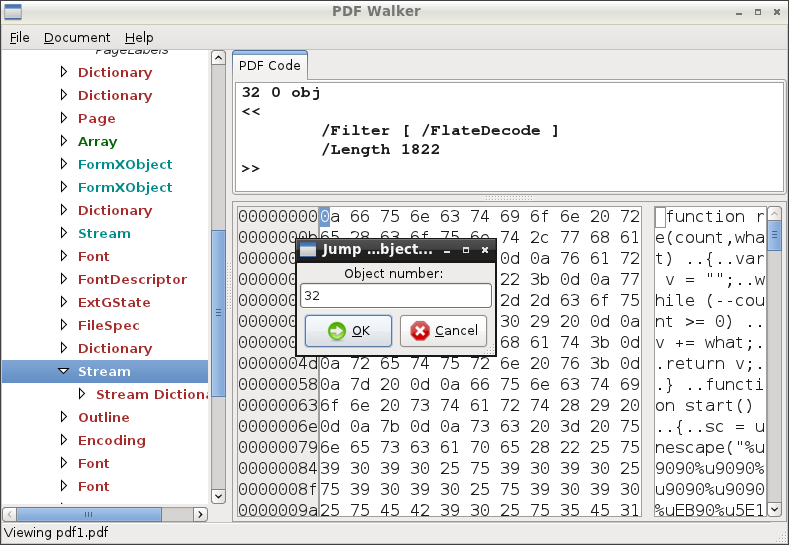
Task: Expand the Stream Dictionary node
Action: coord(82,394)
